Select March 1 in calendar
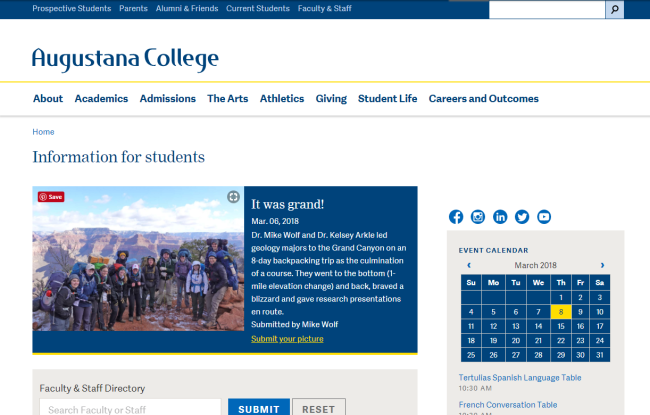The height and width of the screenshot is (415, 650). (561, 297)
